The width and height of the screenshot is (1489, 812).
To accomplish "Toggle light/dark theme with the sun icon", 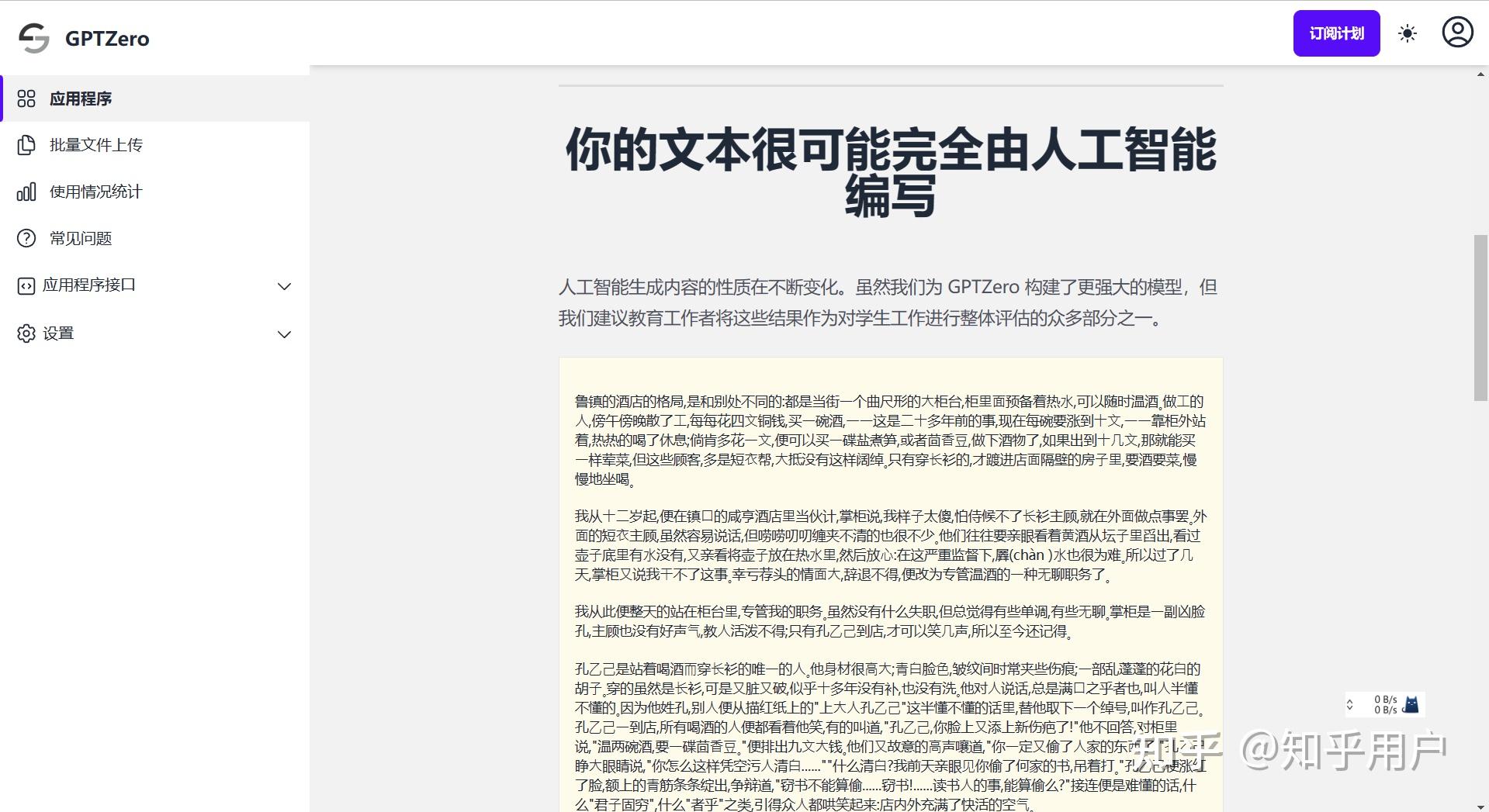I will click(1408, 33).
